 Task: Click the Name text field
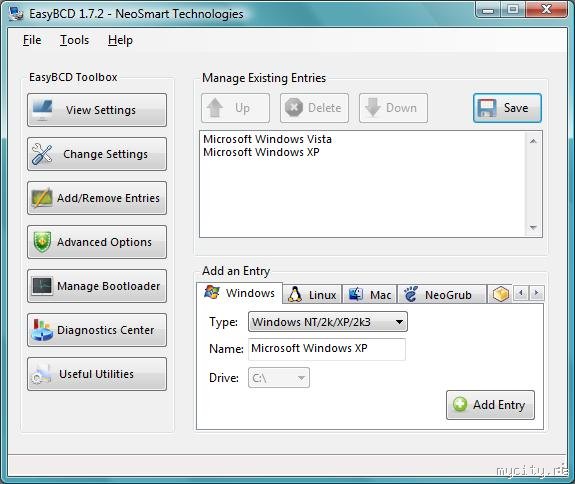tap(327, 349)
